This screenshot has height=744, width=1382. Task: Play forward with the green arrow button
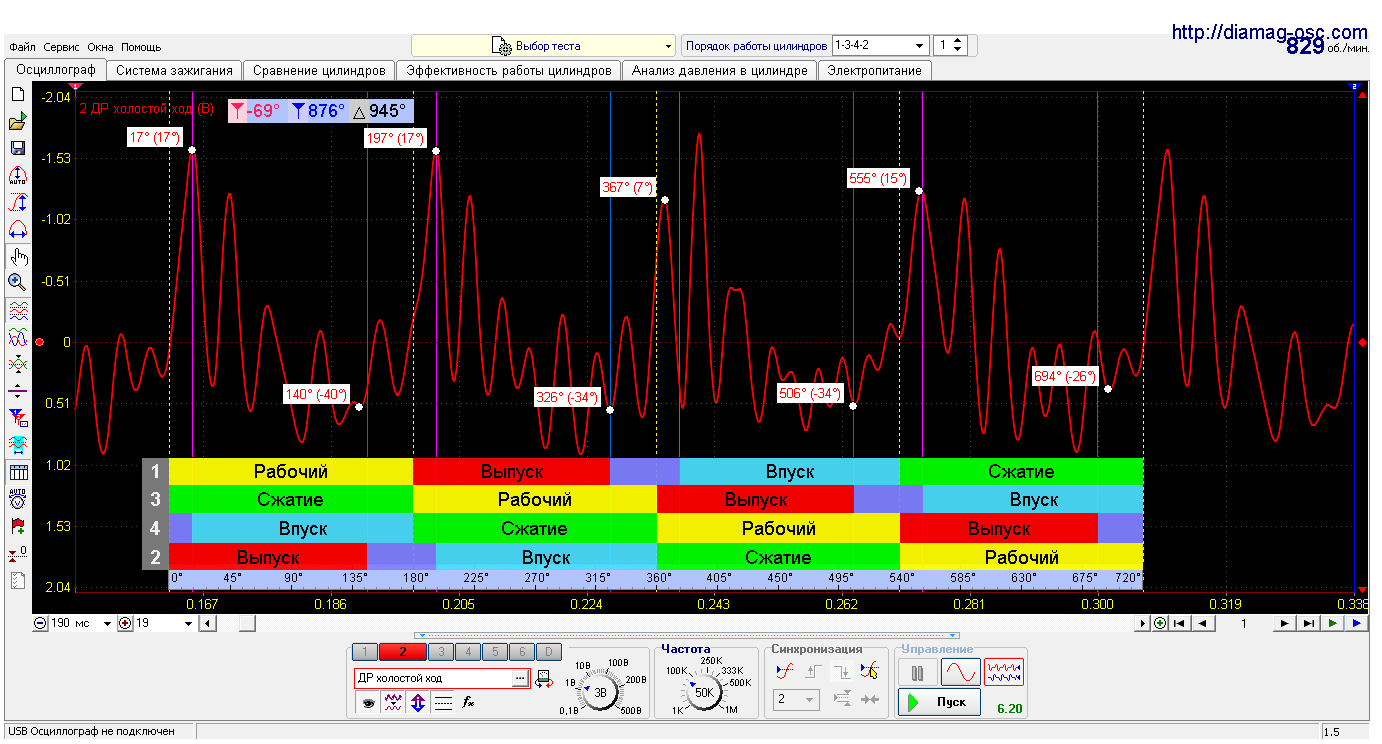click(x=1333, y=623)
